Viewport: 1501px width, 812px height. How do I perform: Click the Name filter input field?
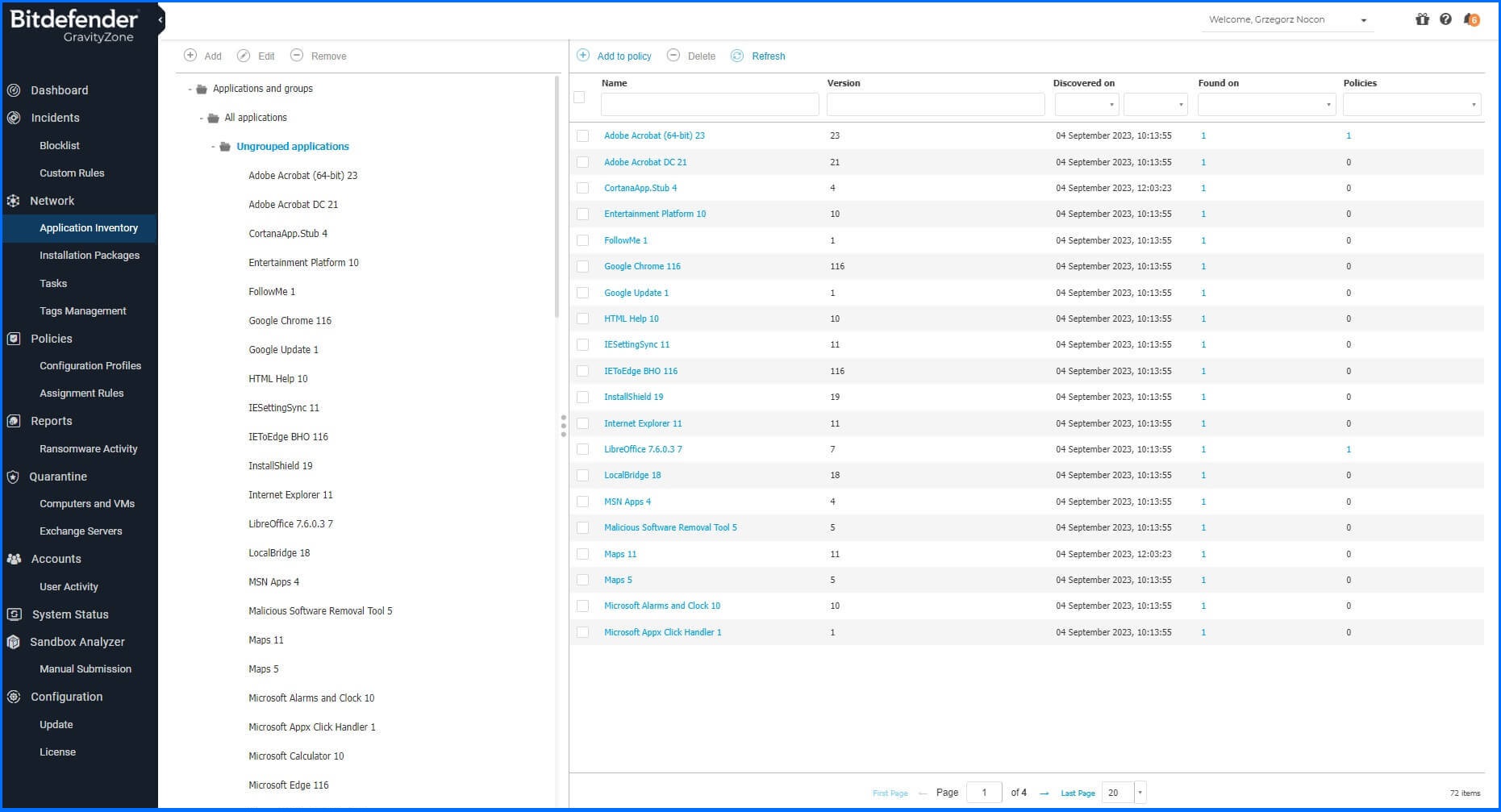tap(710, 104)
